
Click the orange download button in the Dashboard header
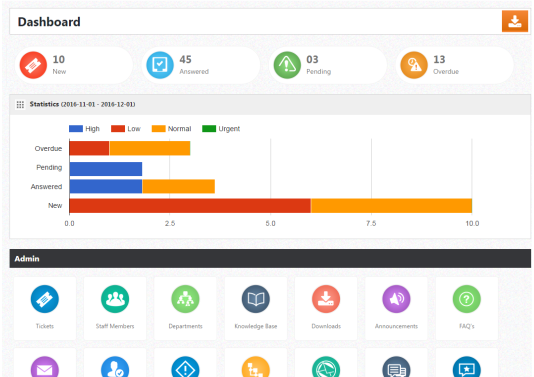coord(515,21)
